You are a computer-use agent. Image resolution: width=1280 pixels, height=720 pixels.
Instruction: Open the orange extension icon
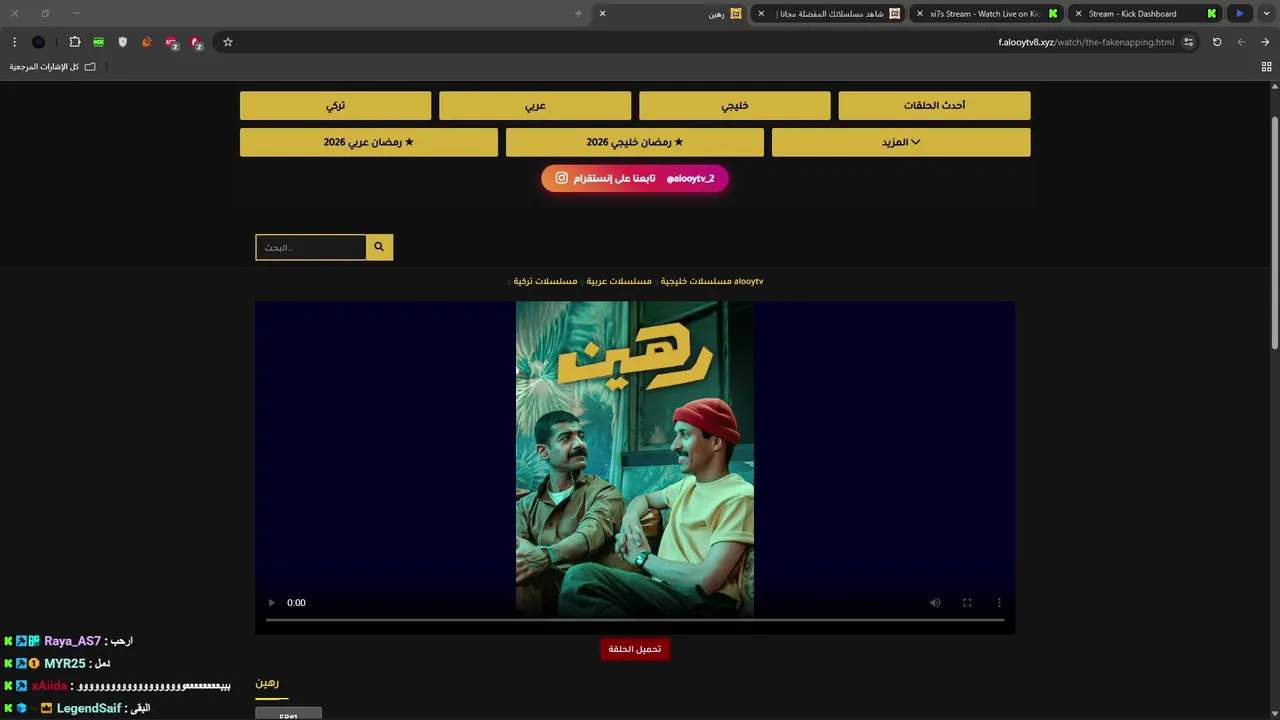coord(147,42)
